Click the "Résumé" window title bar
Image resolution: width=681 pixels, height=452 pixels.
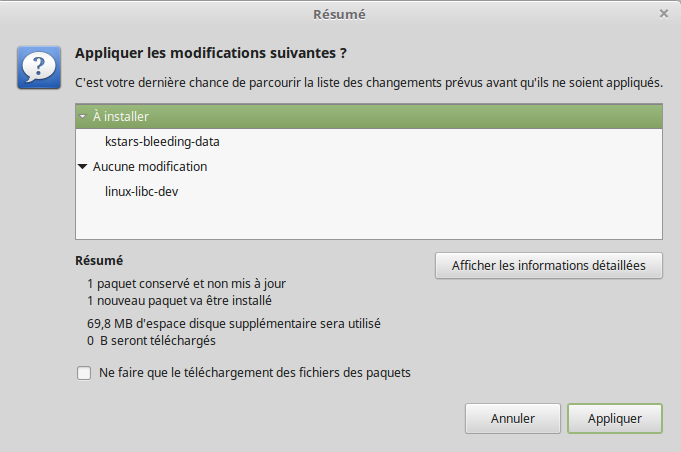click(x=340, y=14)
